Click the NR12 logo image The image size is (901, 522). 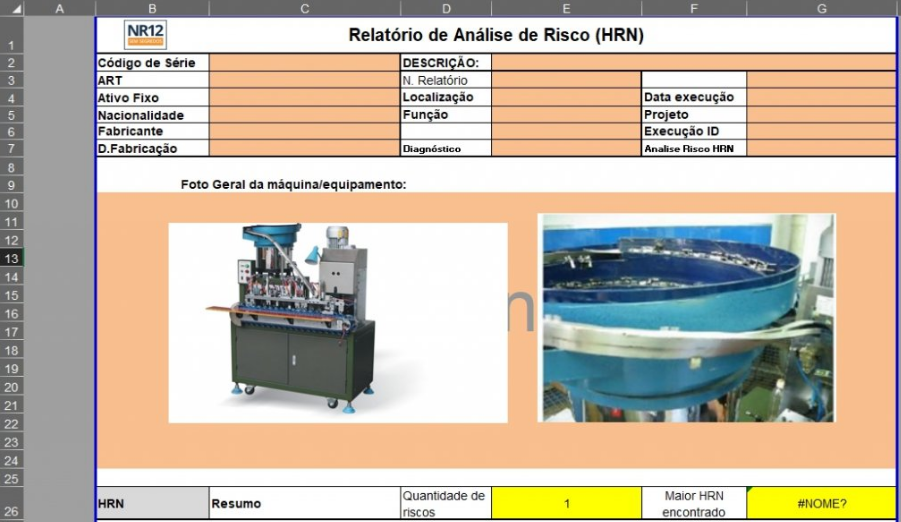click(x=147, y=35)
